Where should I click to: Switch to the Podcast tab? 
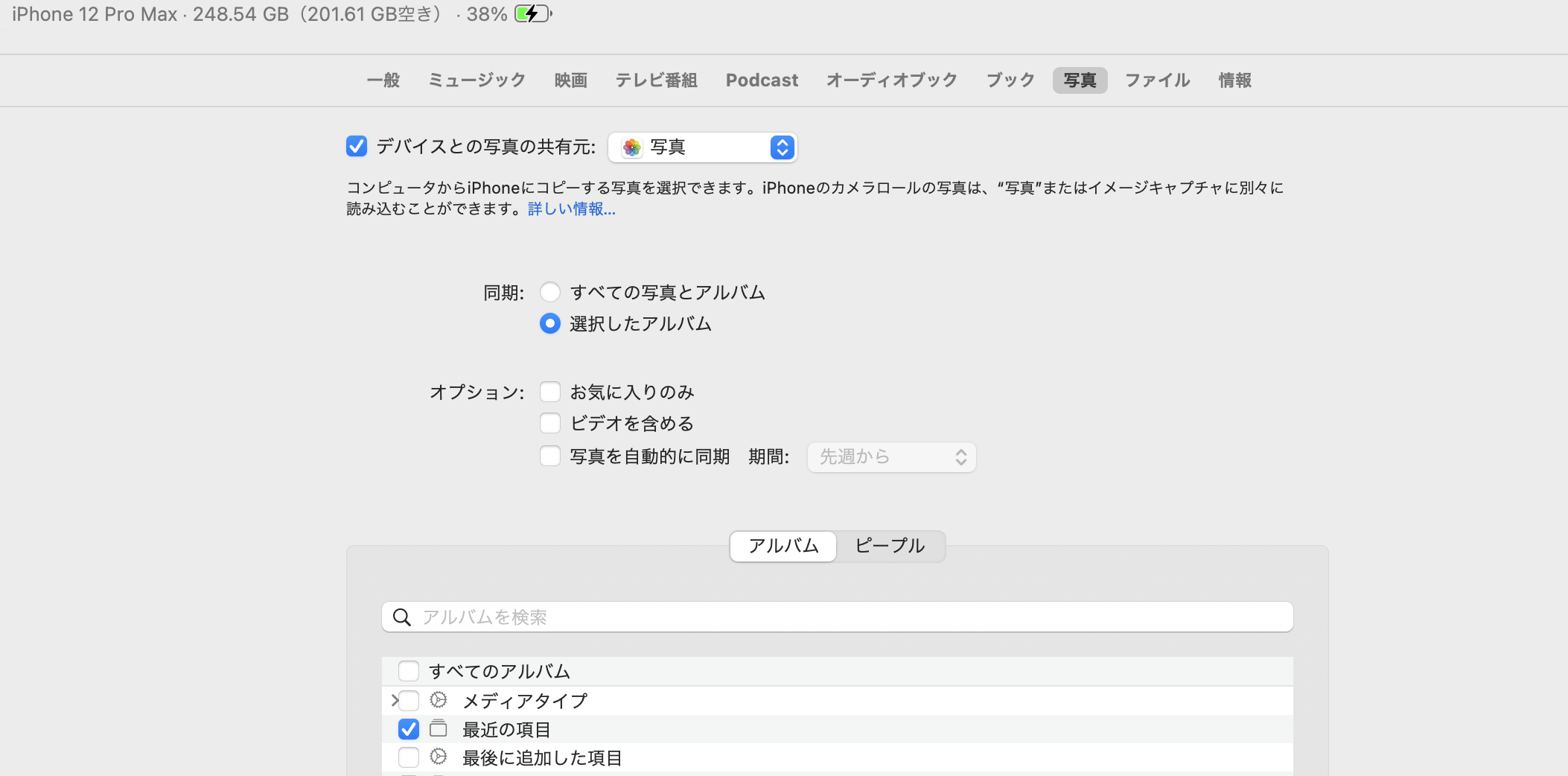[x=762, y=80]
